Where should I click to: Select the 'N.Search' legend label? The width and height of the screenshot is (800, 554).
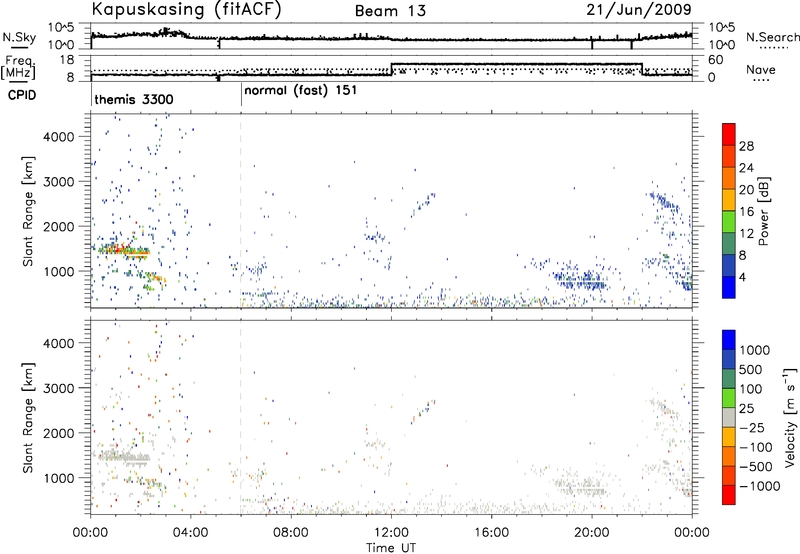click(773, 37)
